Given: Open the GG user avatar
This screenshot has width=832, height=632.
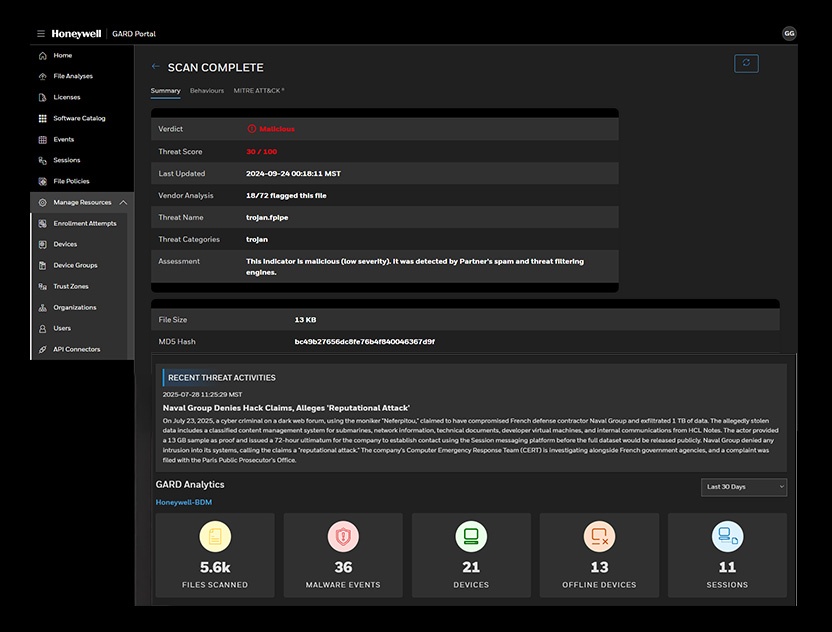Looking at the screenshot, I should pyautogui.click(x=789, y=33).
